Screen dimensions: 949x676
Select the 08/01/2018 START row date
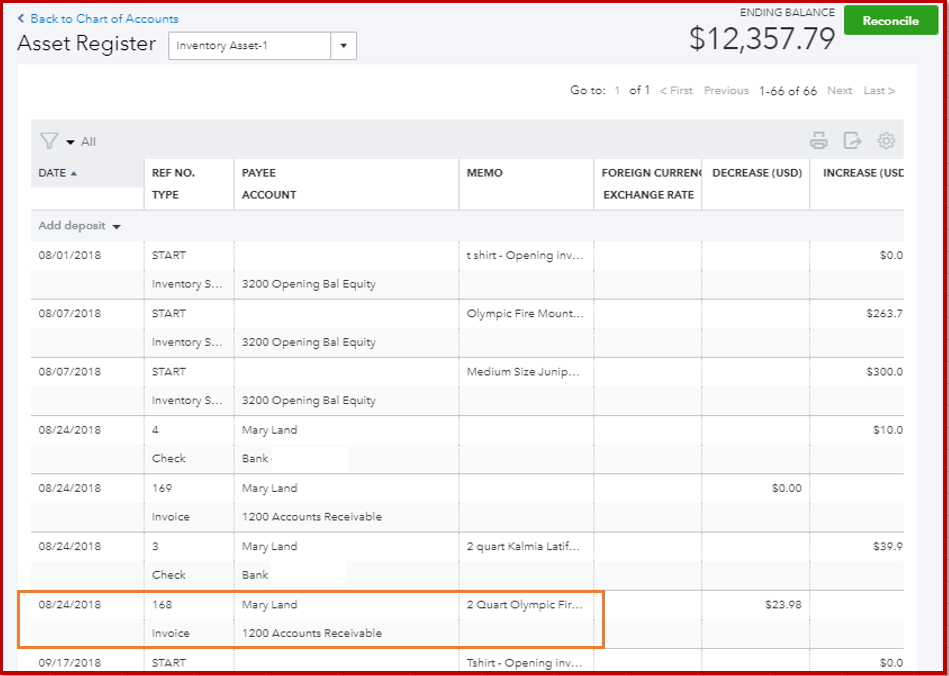click(70, 255)
